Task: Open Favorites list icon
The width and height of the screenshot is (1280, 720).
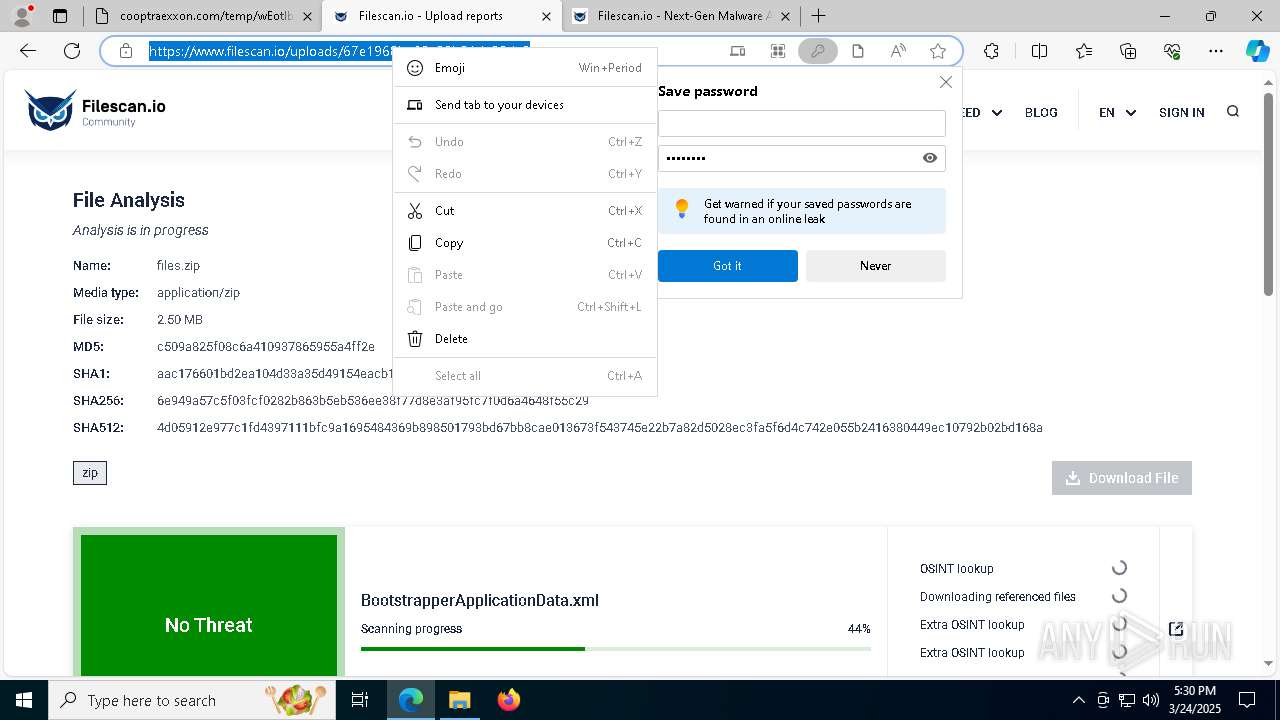Action: tap(1085, 51)
